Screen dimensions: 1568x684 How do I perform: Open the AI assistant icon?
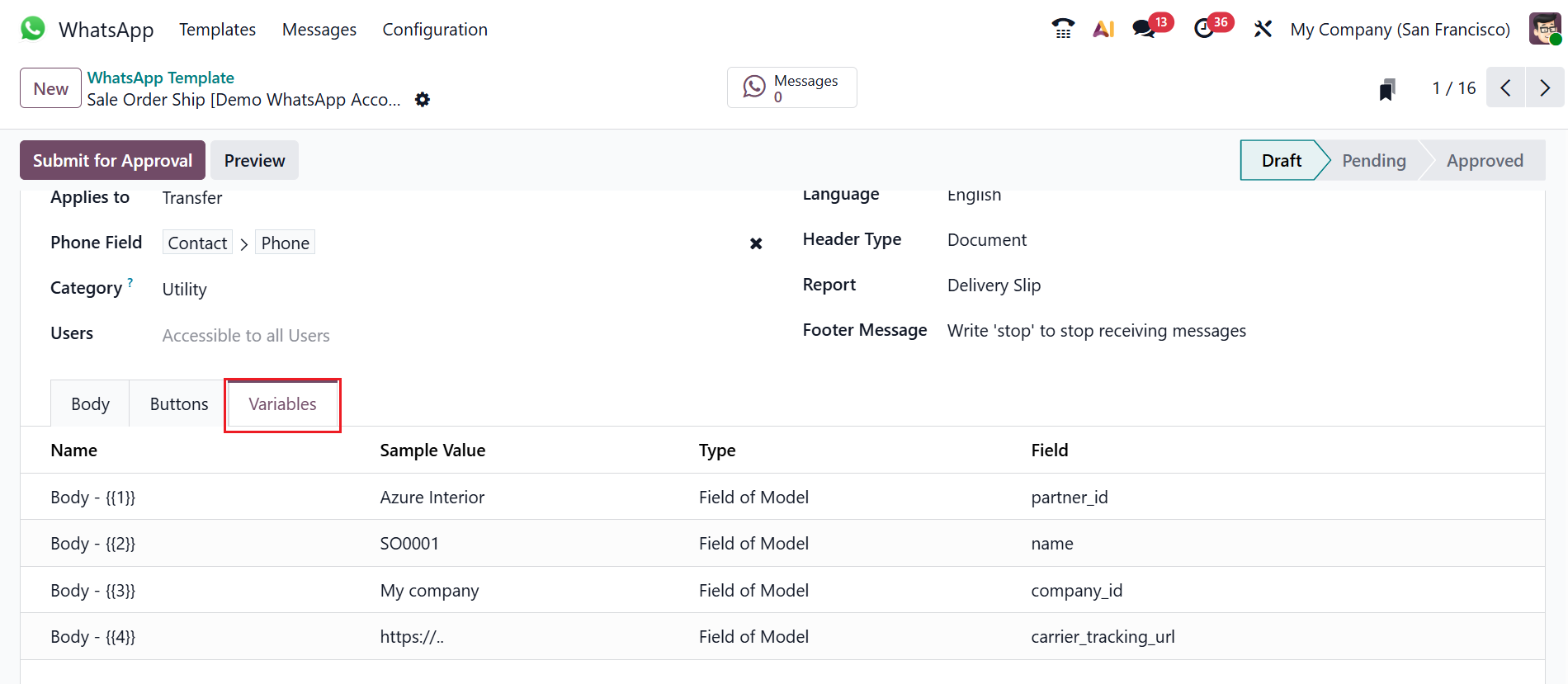(x=1103, y=29)
